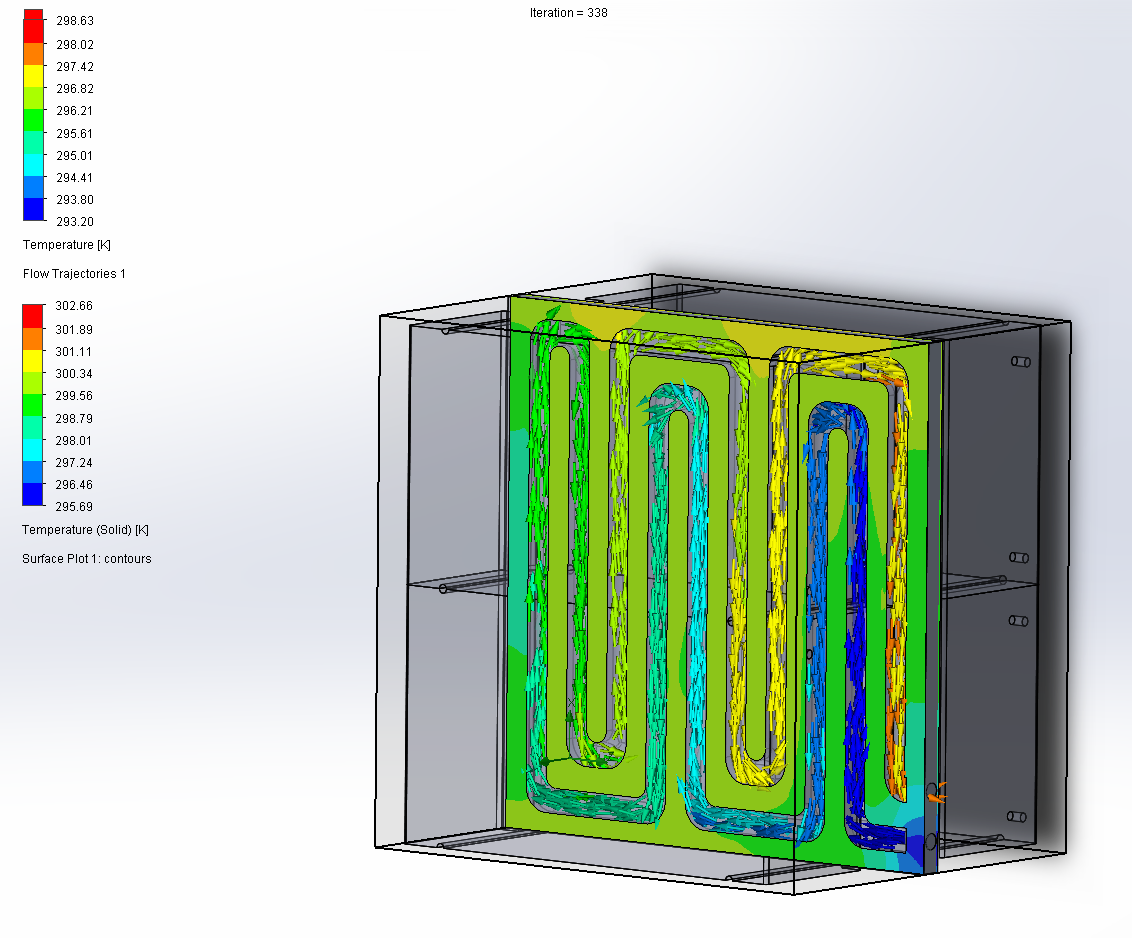Select the minimum legend value 293.20
The height and width of the screenshot is (938, 1132).
pos(75,222)
